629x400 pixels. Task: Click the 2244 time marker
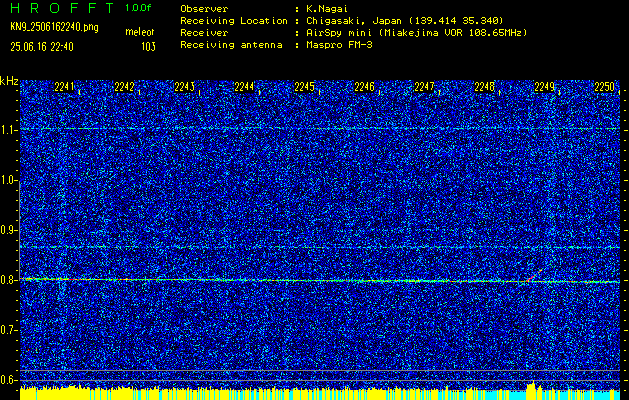coord(244,87)
